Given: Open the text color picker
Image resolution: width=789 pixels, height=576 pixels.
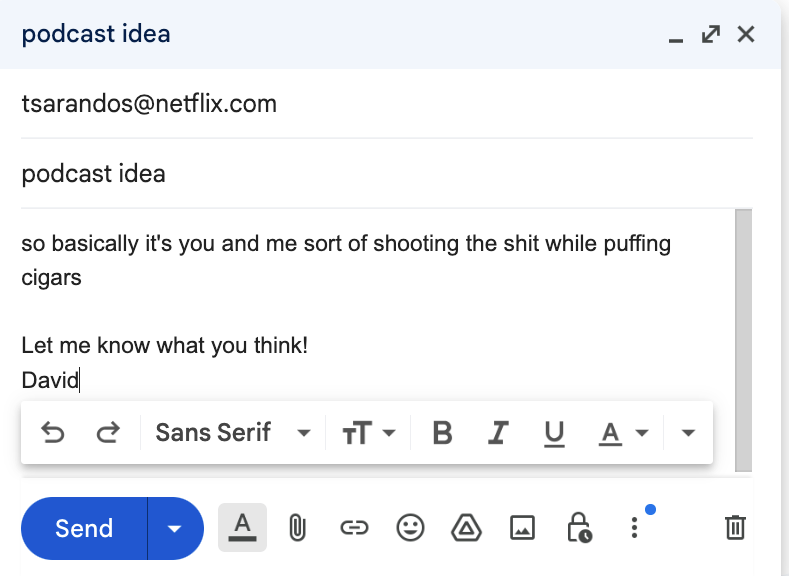Looking at the screenshot, I should [623, 433].
